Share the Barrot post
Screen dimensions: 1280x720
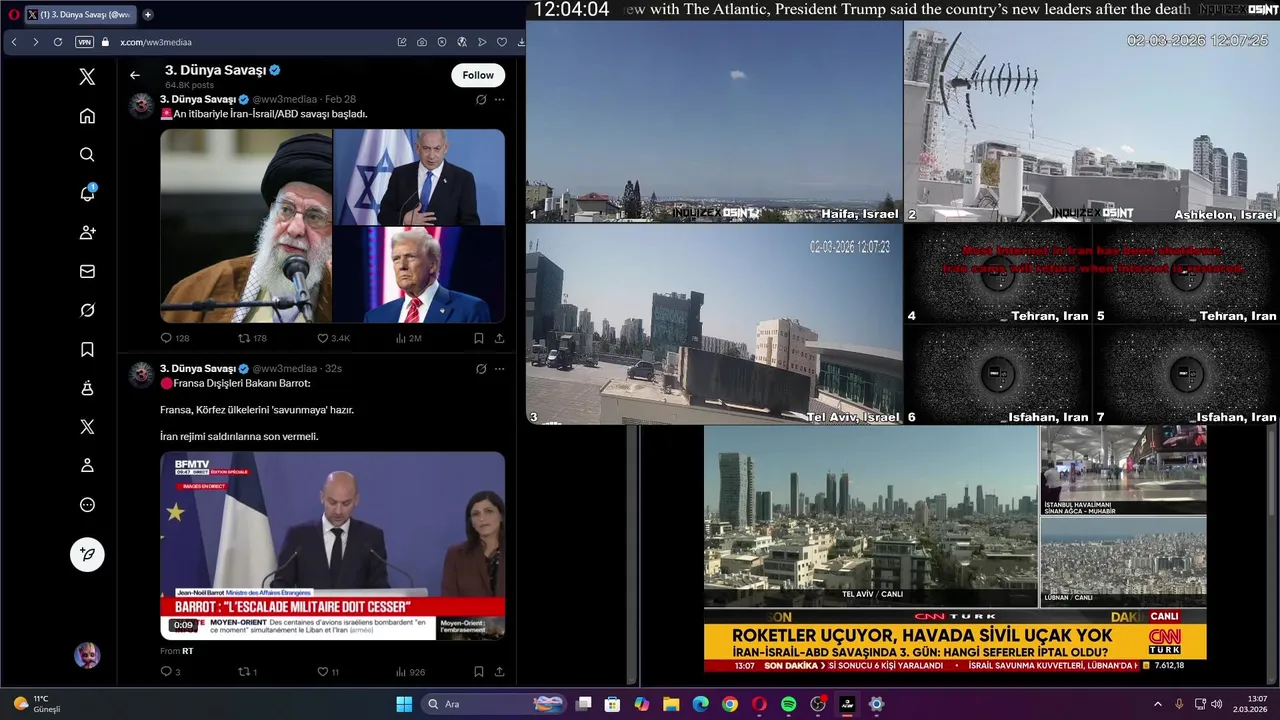[499, 672]
